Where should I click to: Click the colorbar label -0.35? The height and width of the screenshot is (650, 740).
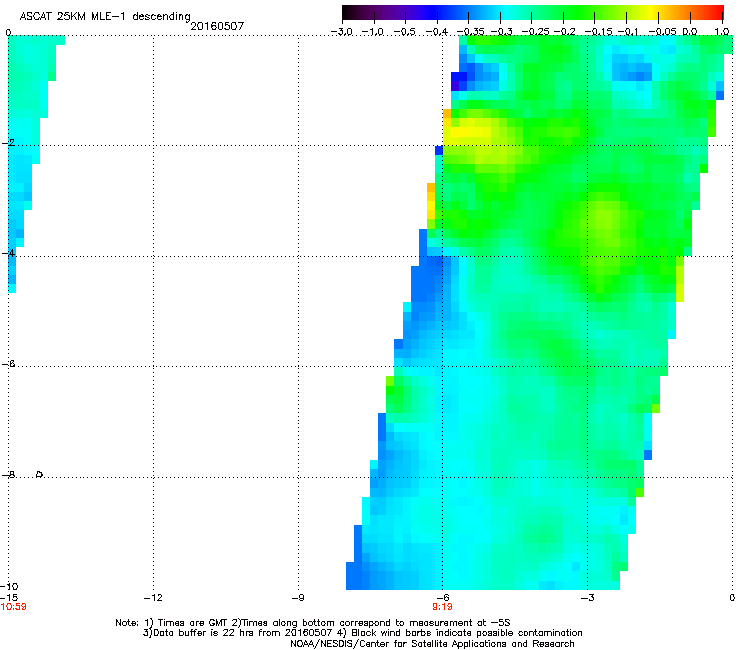470,32
